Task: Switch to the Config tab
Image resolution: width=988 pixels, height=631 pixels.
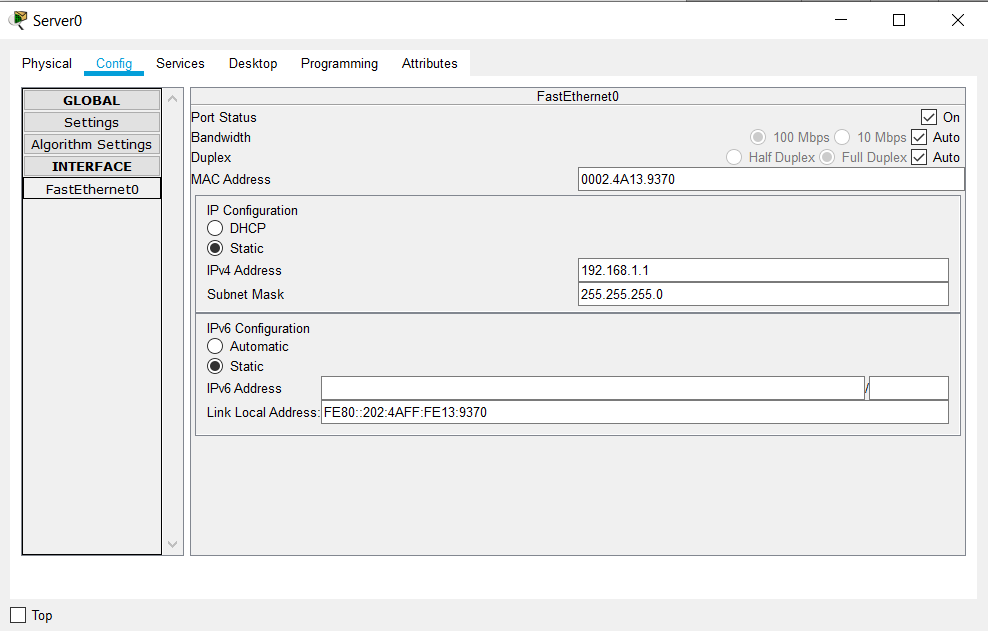Action: pos(114,64)
